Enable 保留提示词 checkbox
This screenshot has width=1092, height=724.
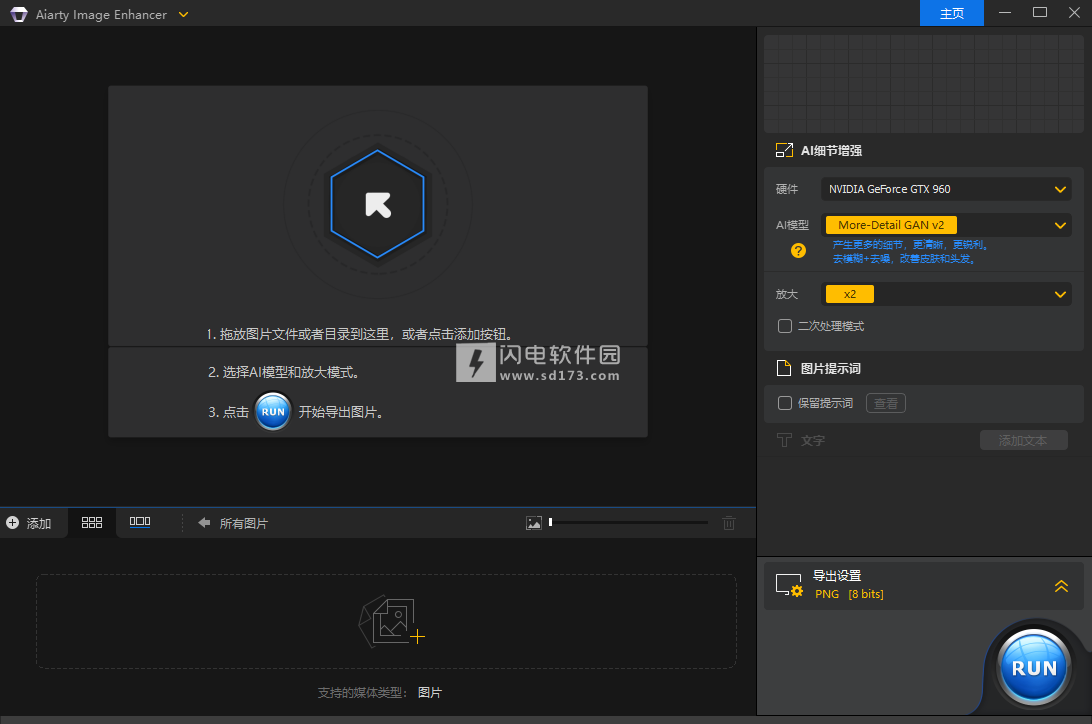pyautogui.click(x=785, y=403)
